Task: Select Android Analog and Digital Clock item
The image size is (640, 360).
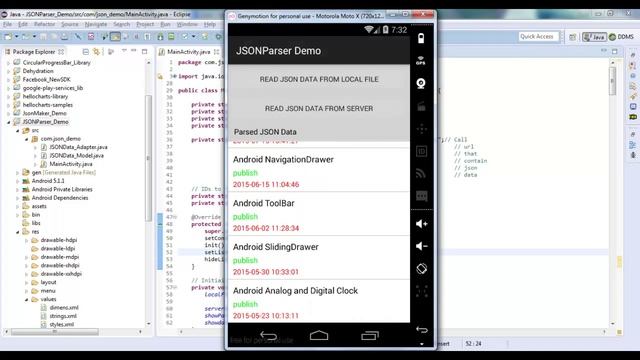Action: click(319, 302)
